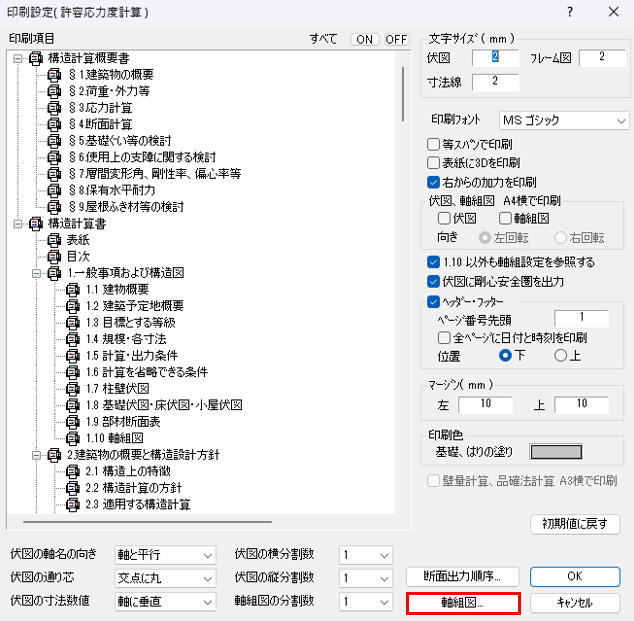Check 全ページに日付と時刻を印刷
The image size is (634, 621).
click(444, 338)
